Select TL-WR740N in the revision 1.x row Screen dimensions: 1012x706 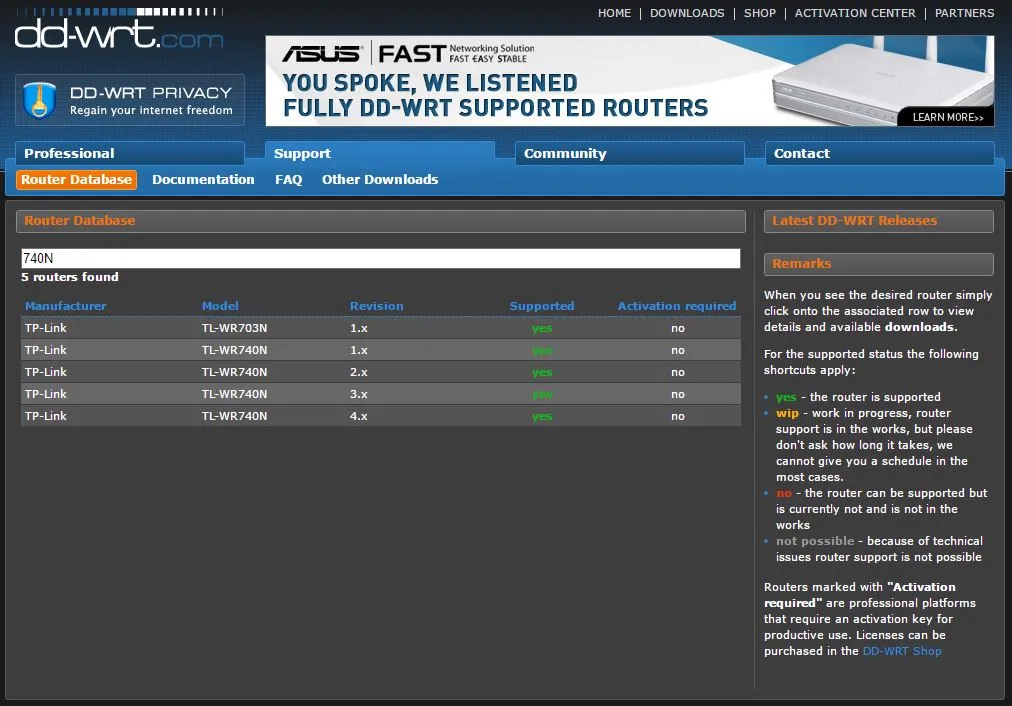(234, 350)
